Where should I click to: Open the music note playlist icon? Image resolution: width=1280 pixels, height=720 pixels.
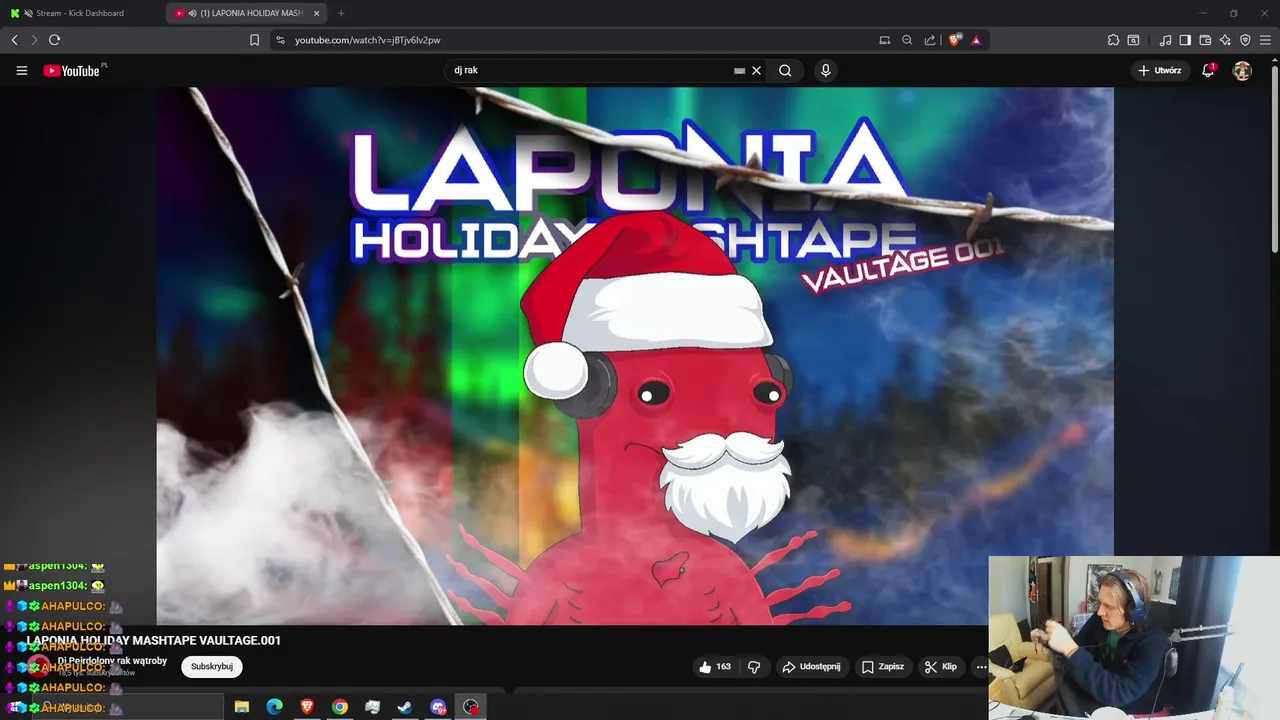tap(1165, 40)
